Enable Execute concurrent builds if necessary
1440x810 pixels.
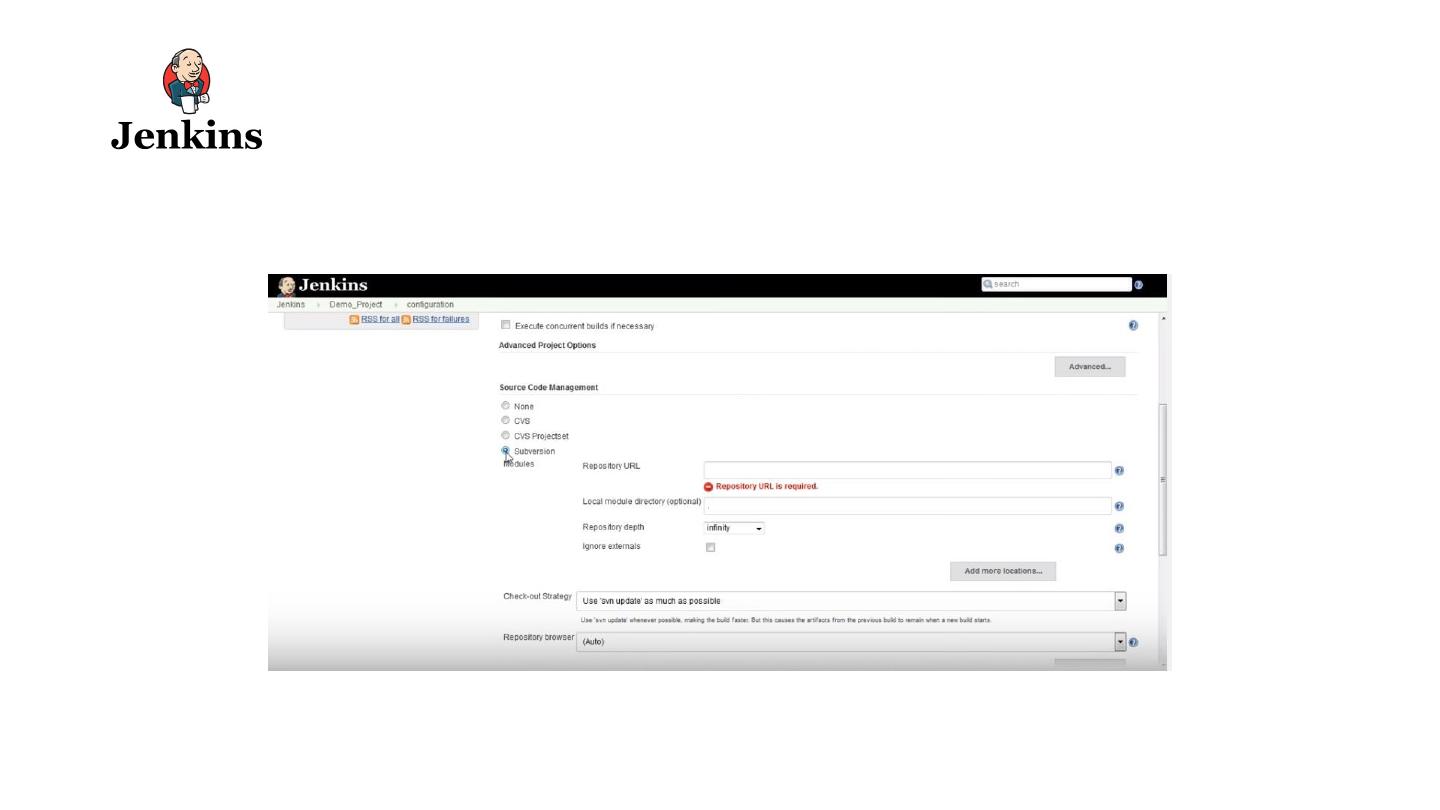(505, 325)
